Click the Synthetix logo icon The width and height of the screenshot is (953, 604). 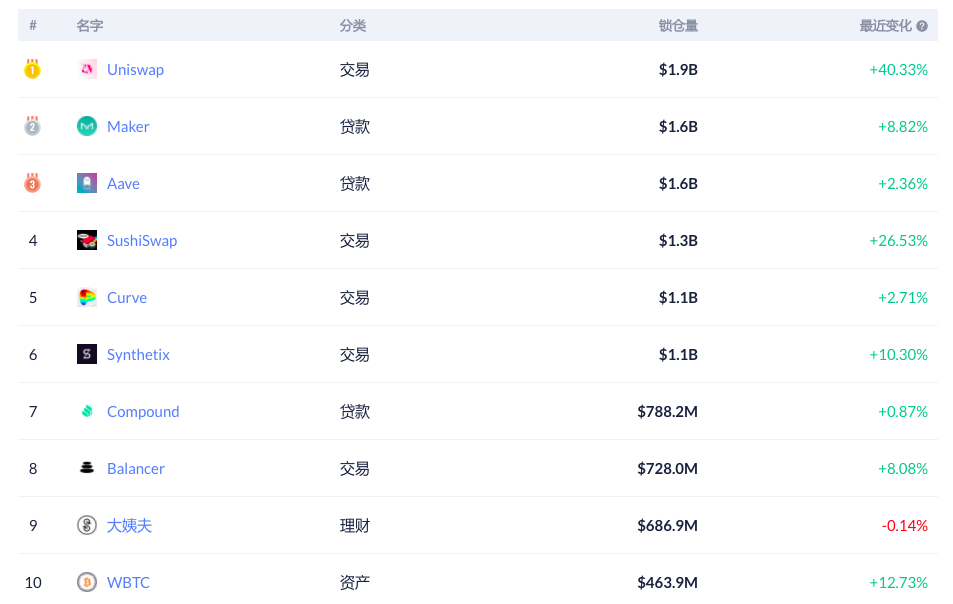87,354
